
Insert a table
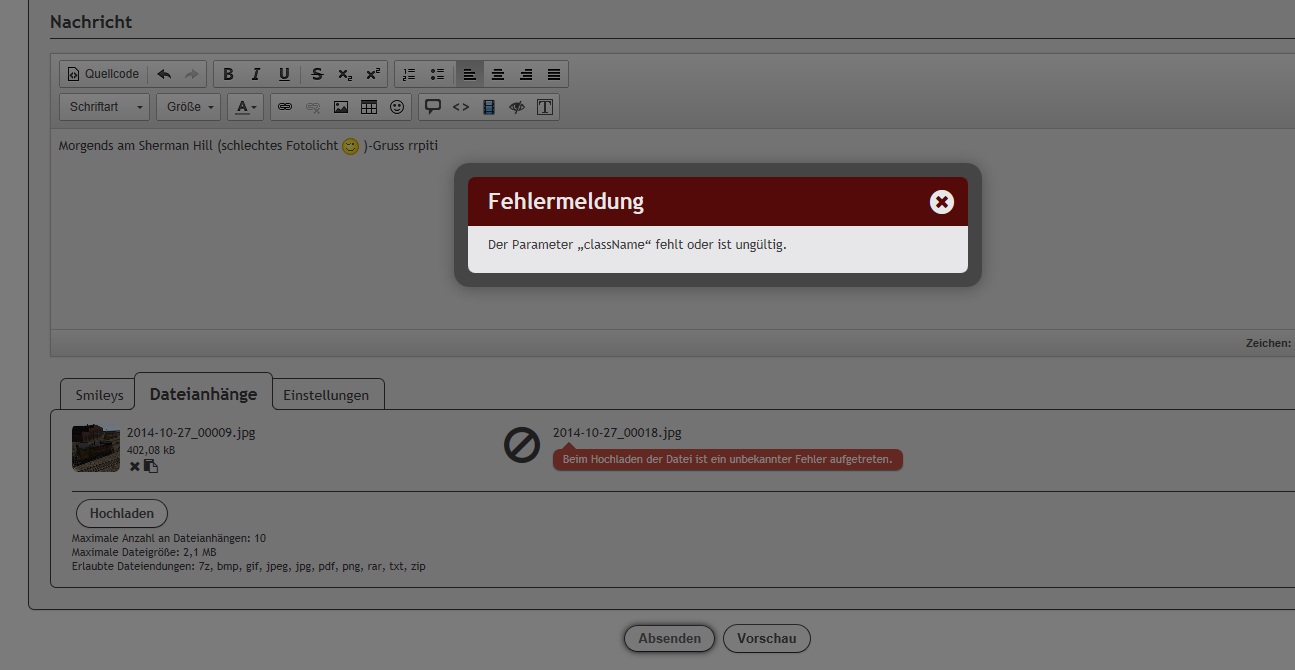tap(369, 107)
